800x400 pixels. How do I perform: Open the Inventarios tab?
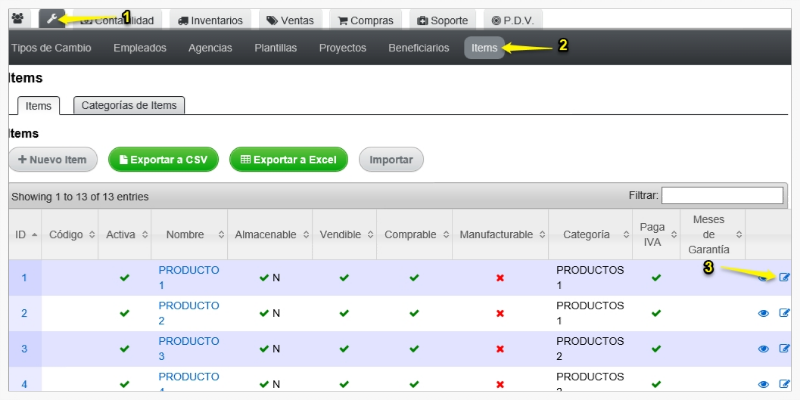point(210,20)
